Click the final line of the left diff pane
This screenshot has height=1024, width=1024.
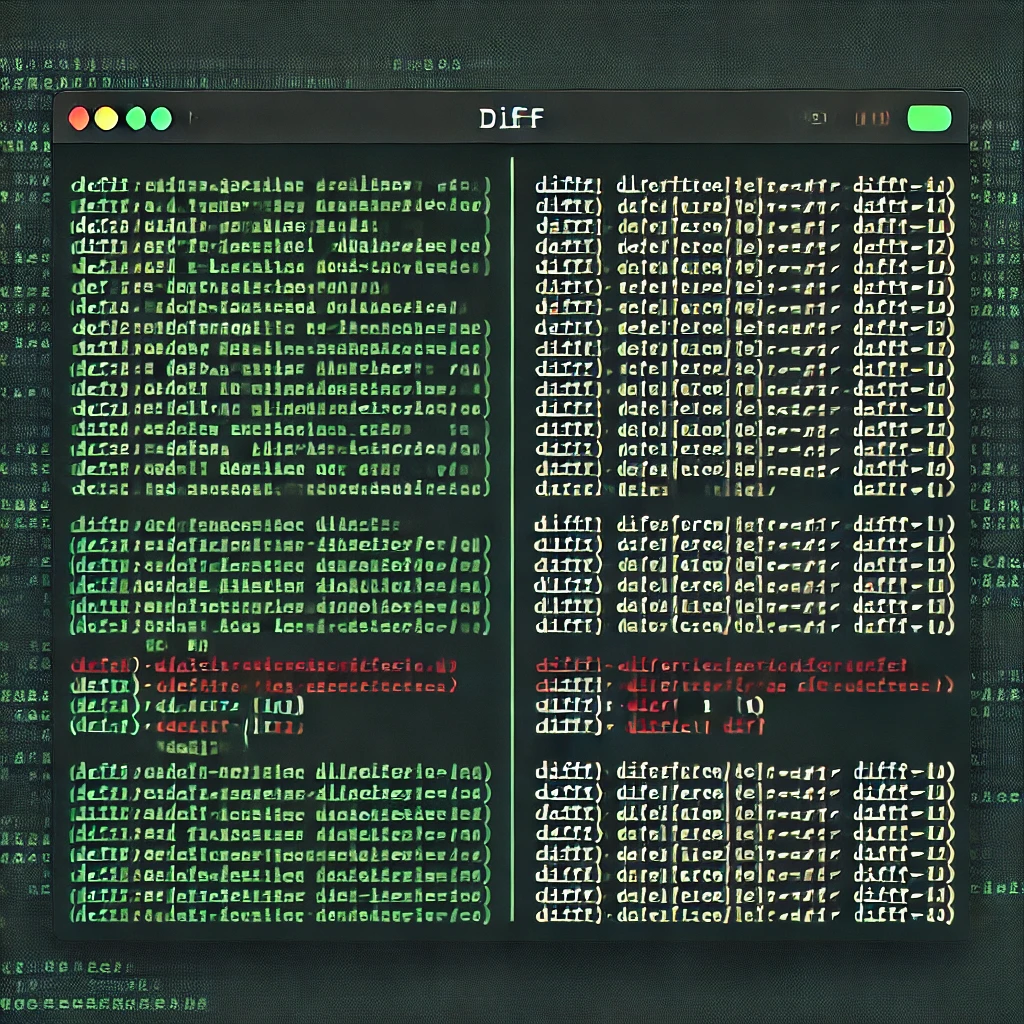point(280,914)
